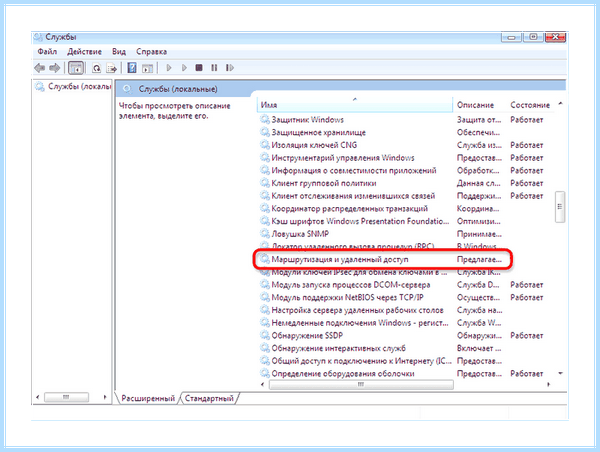This screenshot has width=600, height=452.
Task: Click the services list horizontal scrollbar thumb
Action: click(361, 385)
